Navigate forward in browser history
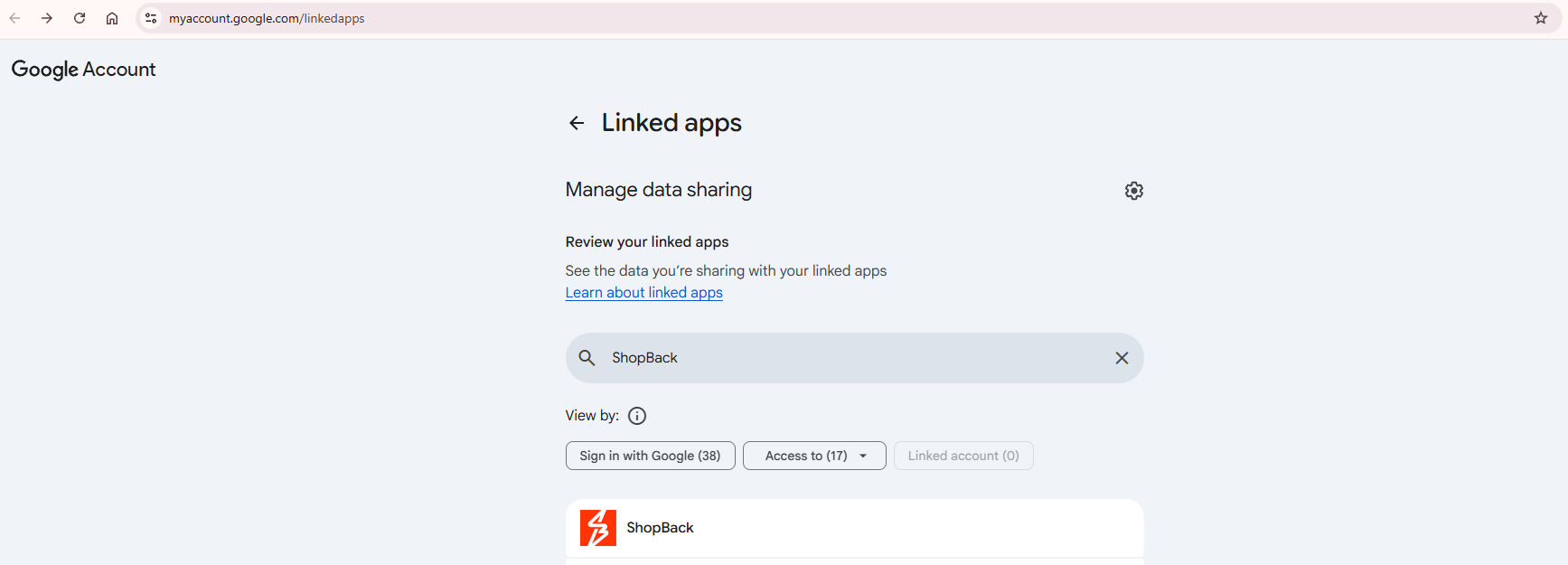Screen dimensions: 1568x565 [x=47, y=18]
